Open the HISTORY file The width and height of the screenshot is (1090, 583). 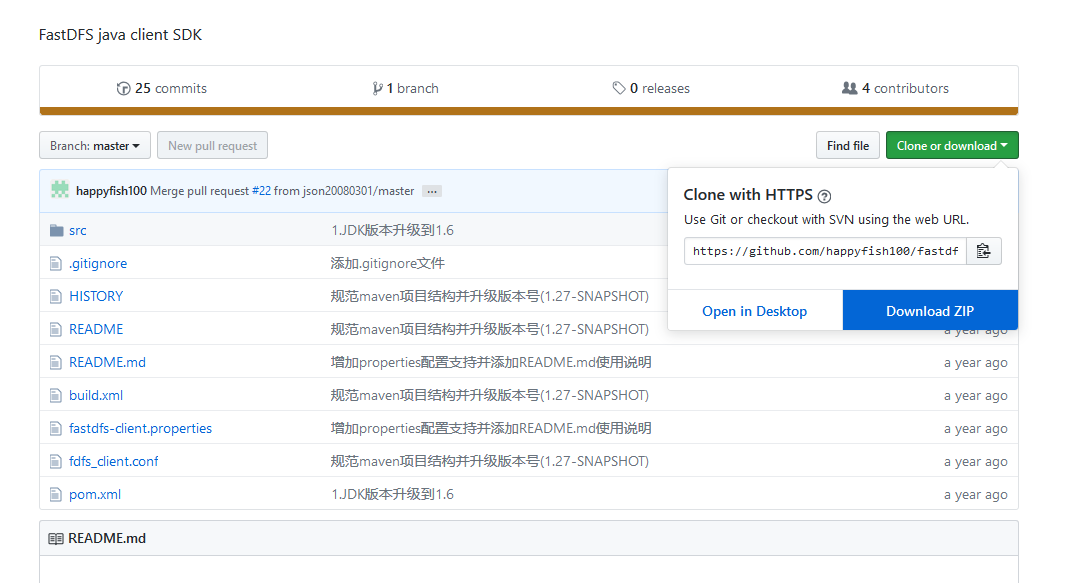tap(96, 296)
